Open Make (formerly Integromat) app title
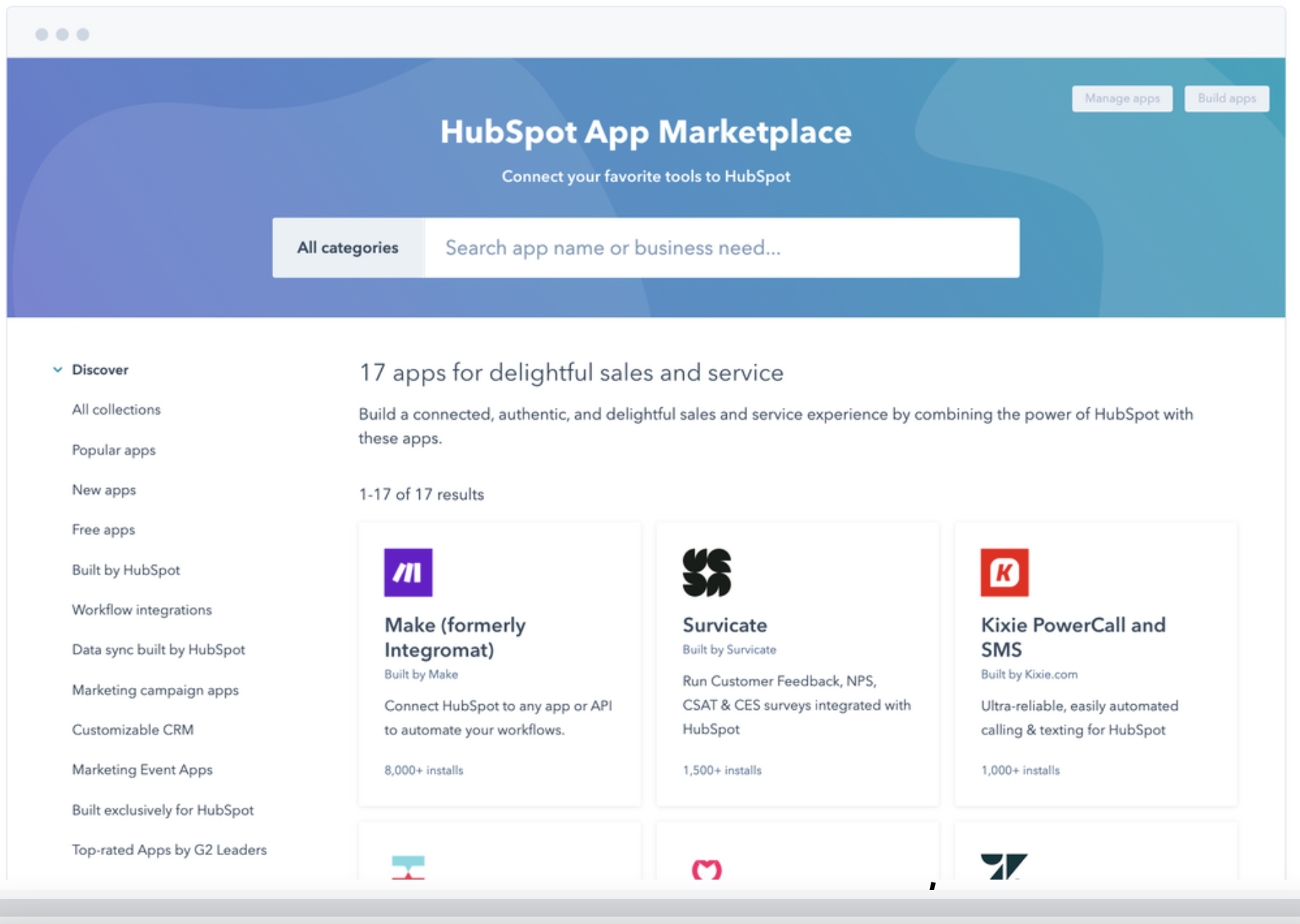 [455, 637]
